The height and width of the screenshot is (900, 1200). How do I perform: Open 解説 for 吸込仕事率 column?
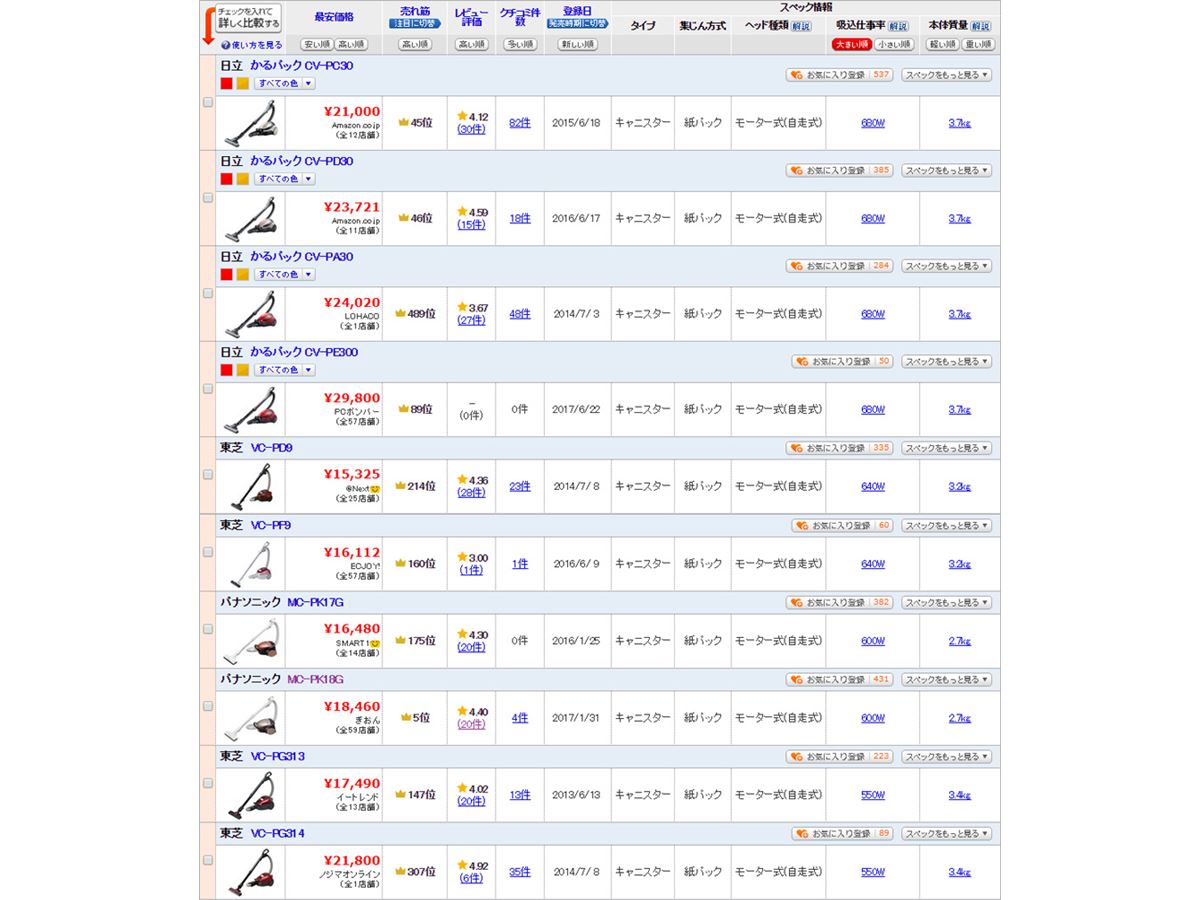(x=898, y=26)
